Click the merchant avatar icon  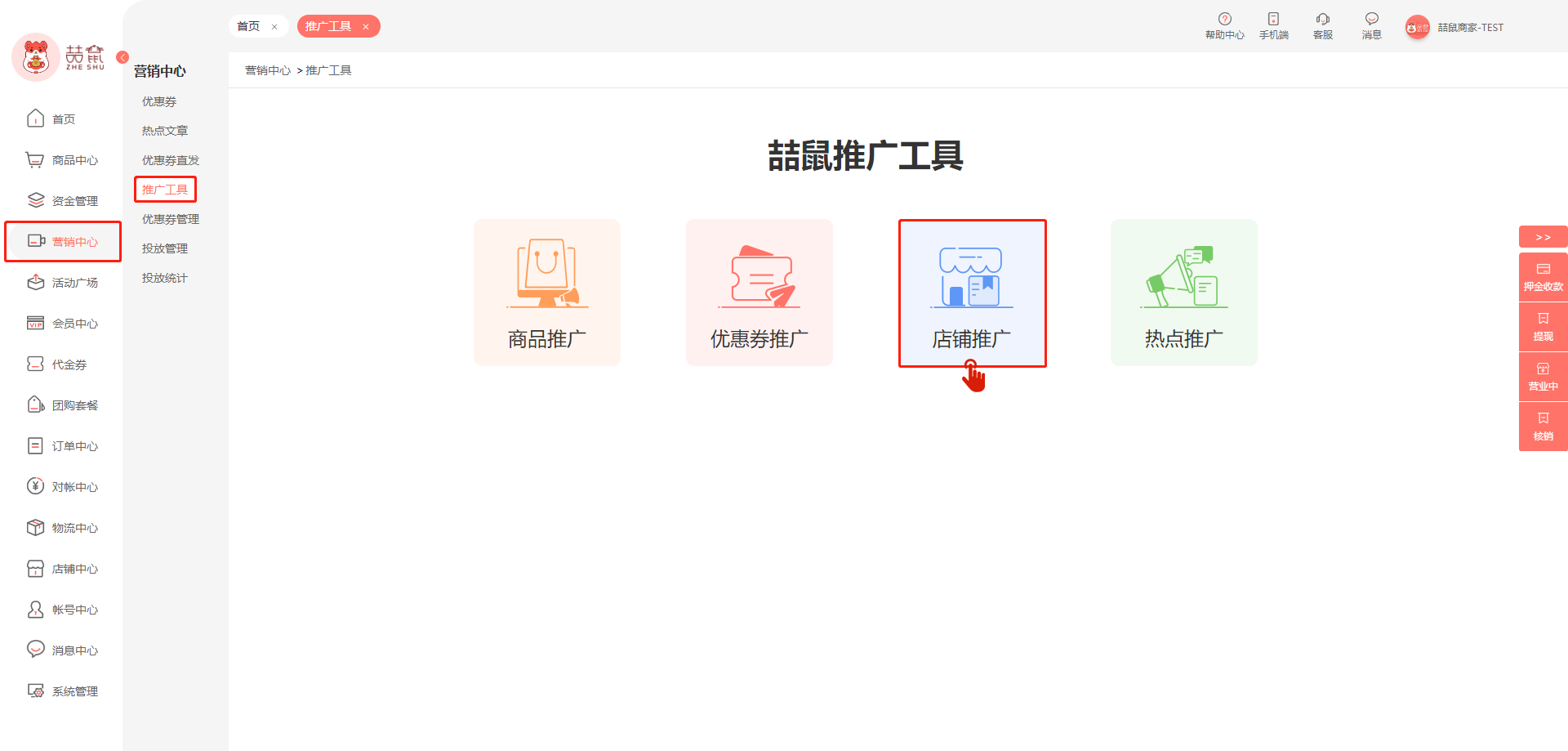click(1418, 28)
